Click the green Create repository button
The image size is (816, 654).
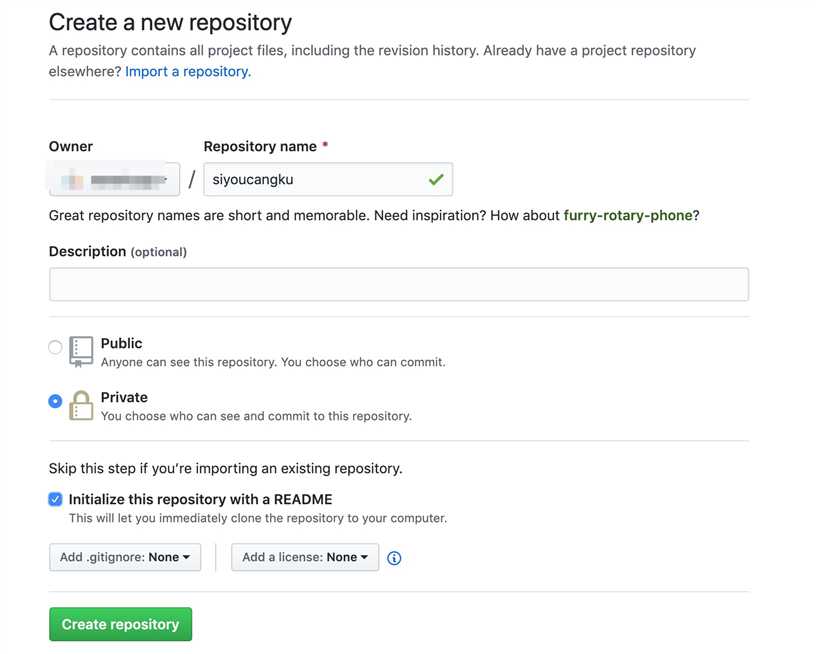120,624
